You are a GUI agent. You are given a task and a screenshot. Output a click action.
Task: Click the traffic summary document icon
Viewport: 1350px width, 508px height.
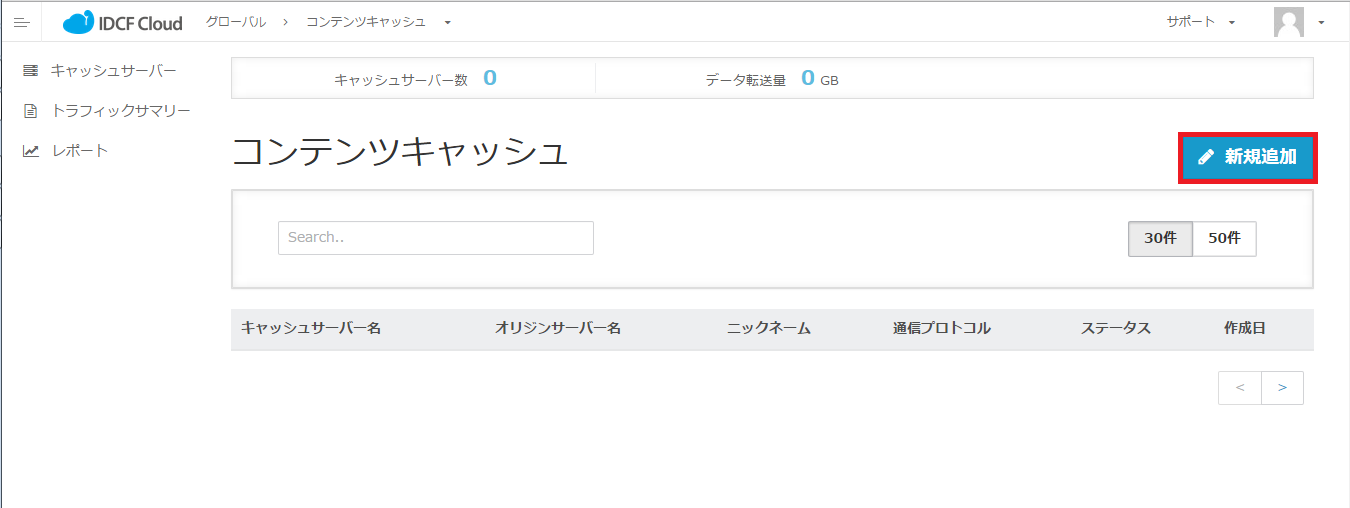click(x=30, y=111)
